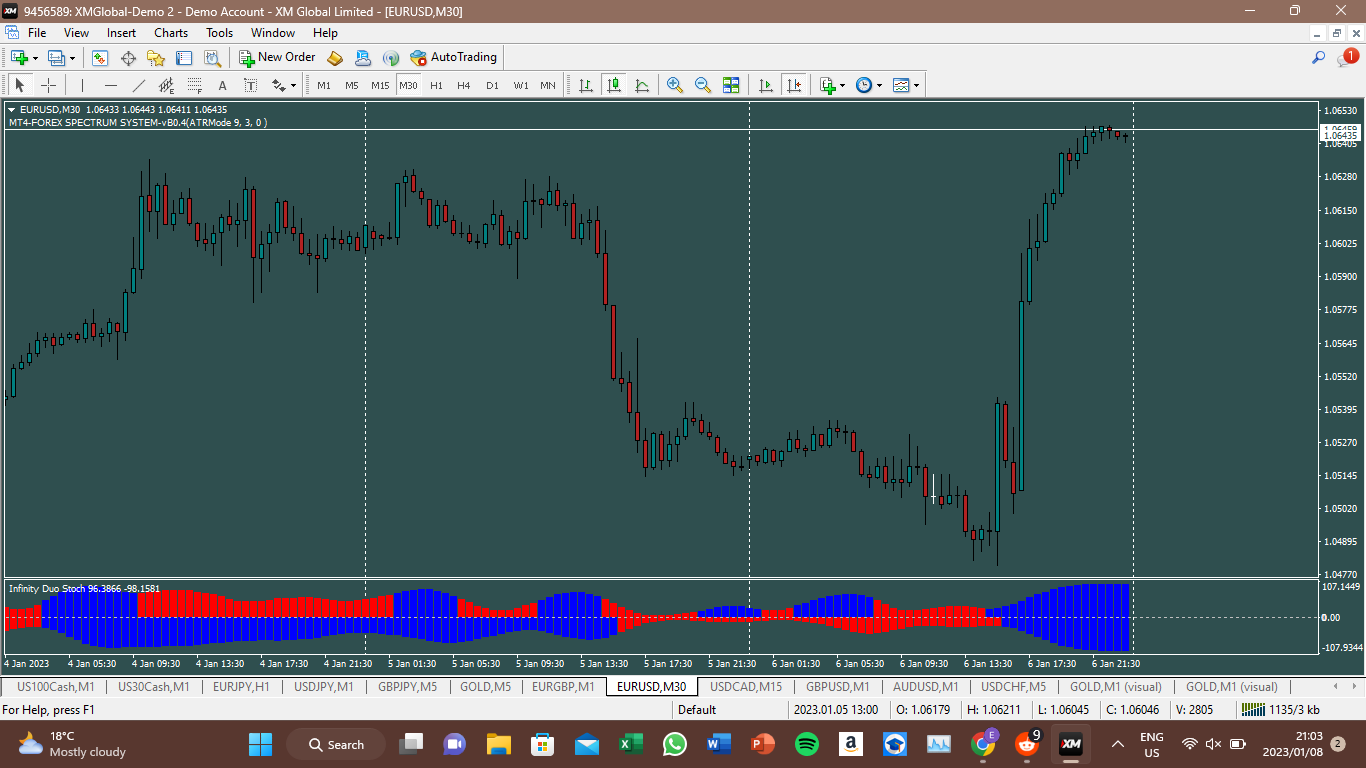This screenshot has width=1366, height=768.
Task: Draw a trendline with the Trendline tool
Action: point(139,85)
